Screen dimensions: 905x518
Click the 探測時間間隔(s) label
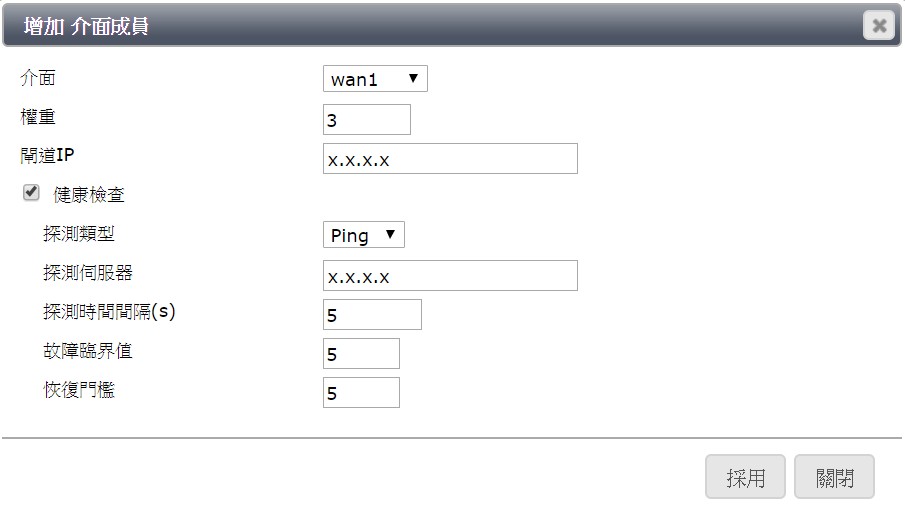pyautogui.click(x=109, y=312)
